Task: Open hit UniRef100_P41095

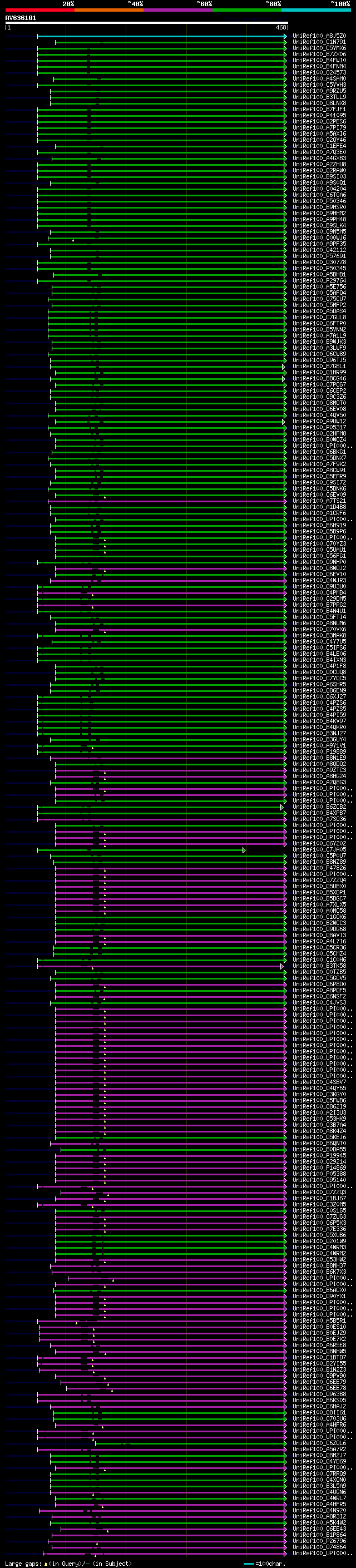Action: pos(319,116)
